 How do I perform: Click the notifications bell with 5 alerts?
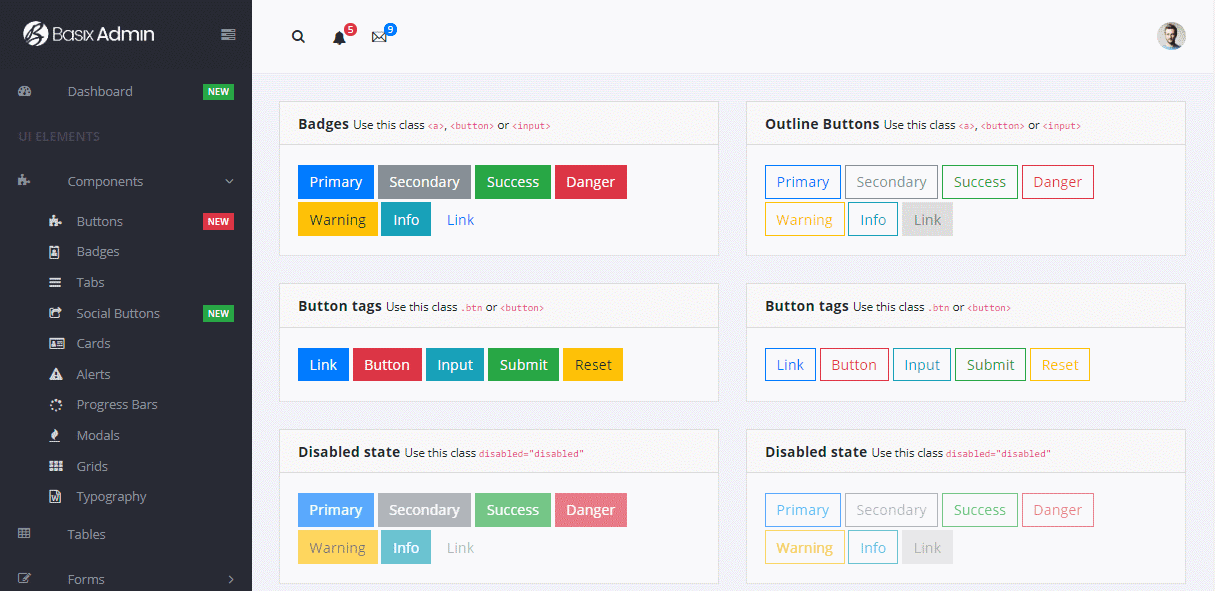pyautogui.click(x=338, y=38)
